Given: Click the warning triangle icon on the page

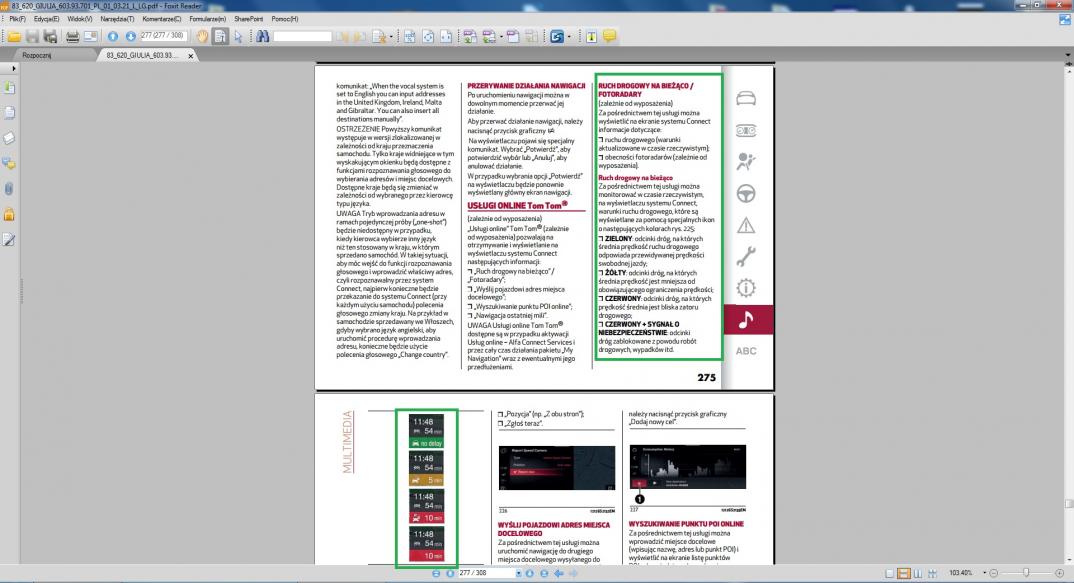Looking at the screenshot, I should click(746, 225).
